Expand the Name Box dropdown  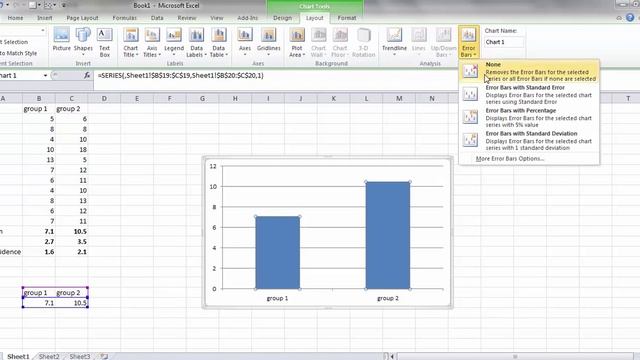(45, 76)
